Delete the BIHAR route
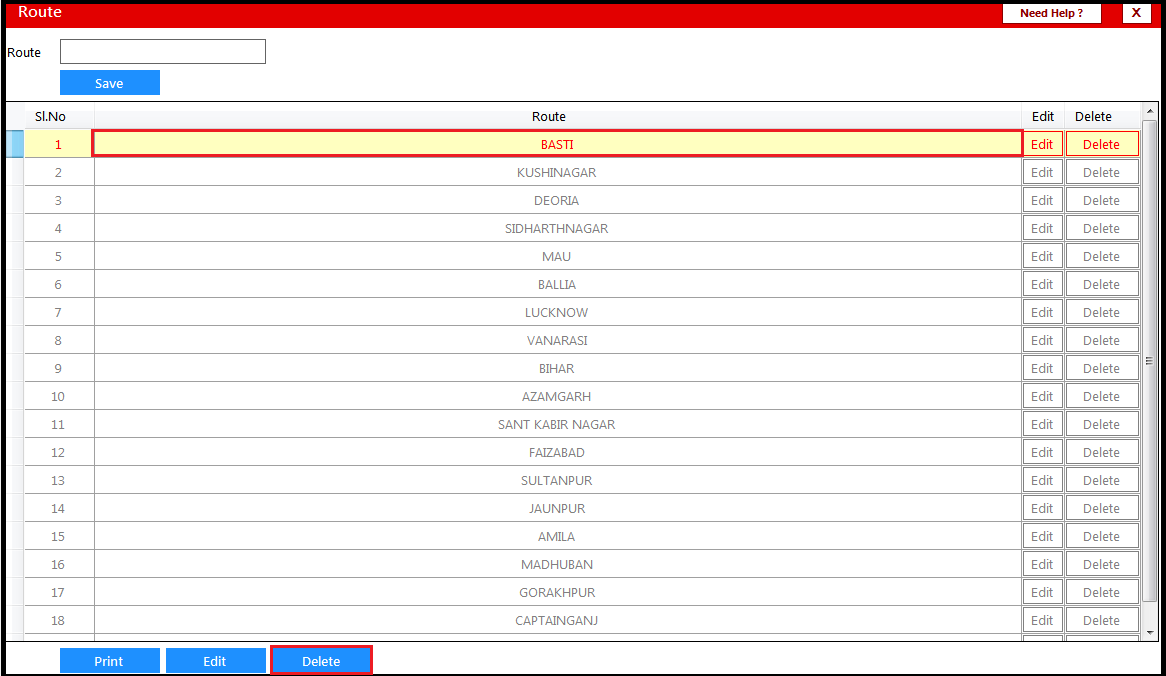Viewport: 1166px width, 676px height. click(1101, 368)
